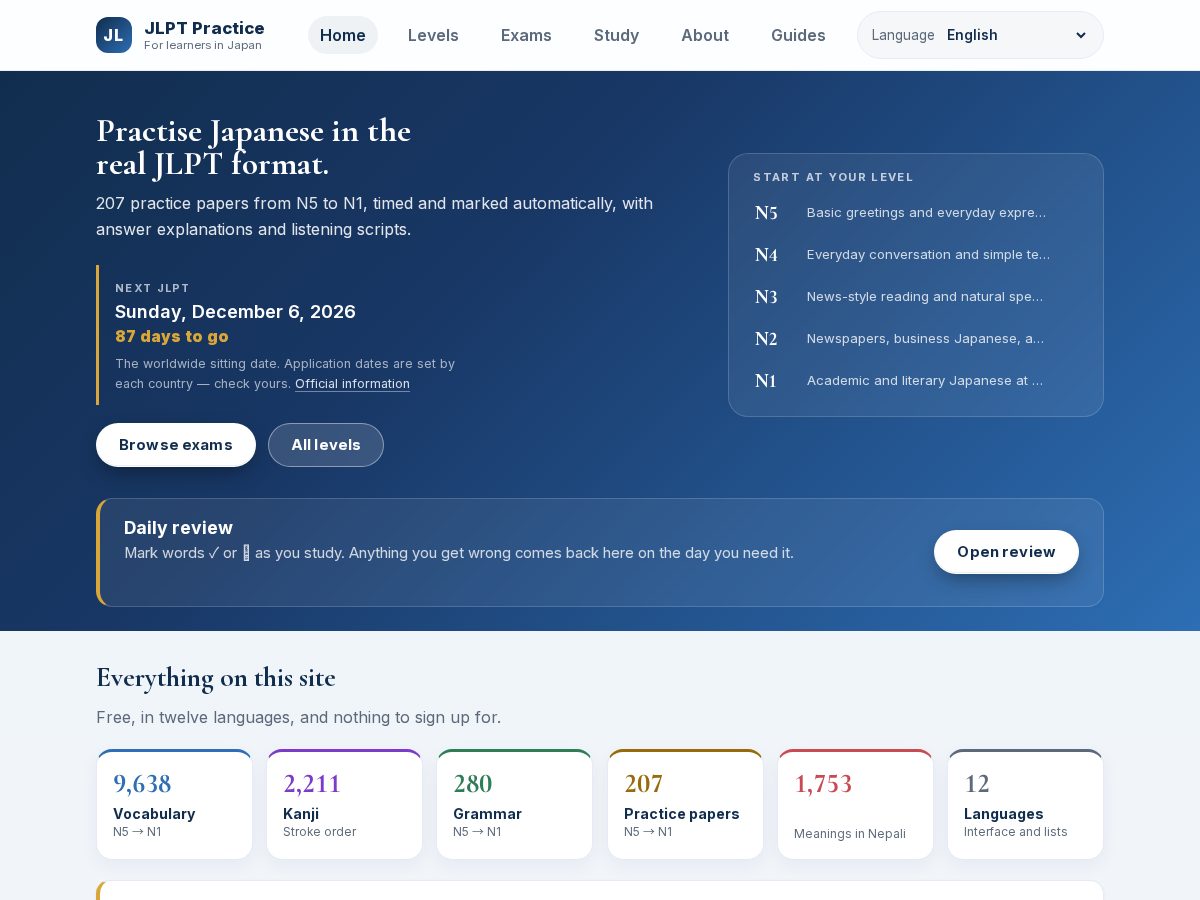Screen dimensions: 1200x900
Task: Click the 'NEXT JLPT' label
Action: coord(152,288)
